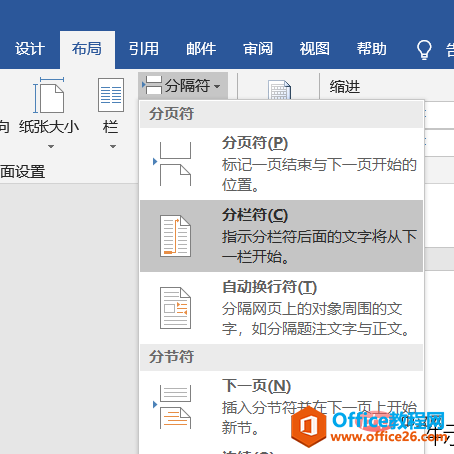Click the 分页符(P) page break icon
The image size is (454, 454).
[x=172, y=164]
